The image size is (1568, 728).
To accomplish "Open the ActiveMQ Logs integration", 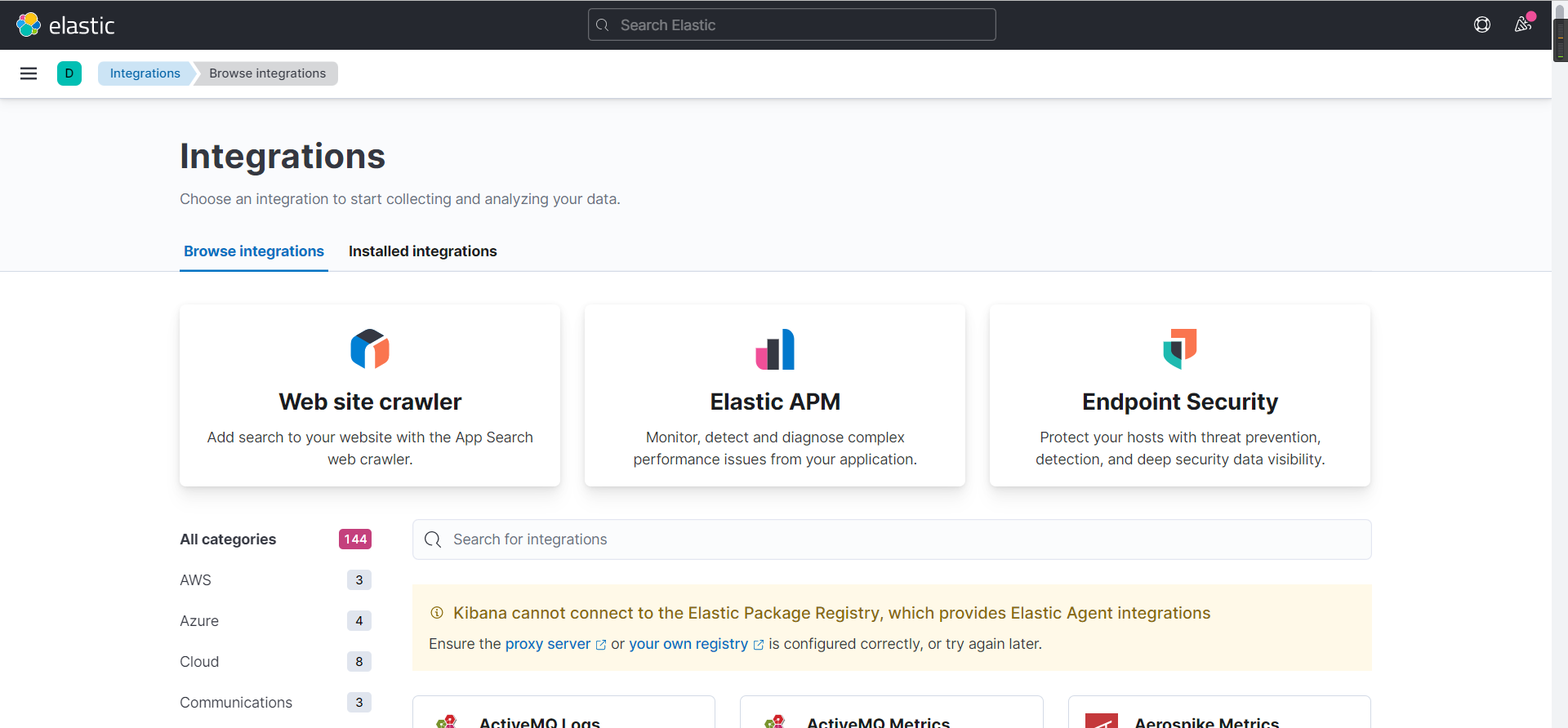I will tap(563, 712).
